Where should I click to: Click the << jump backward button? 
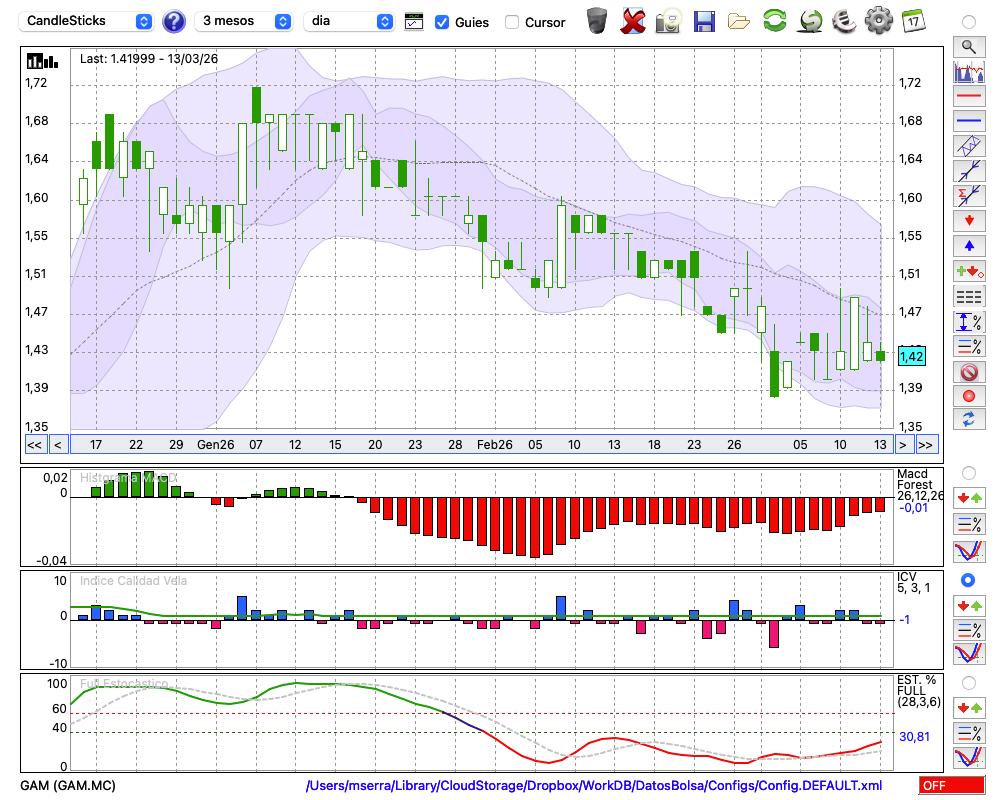(x=34, y=444)
